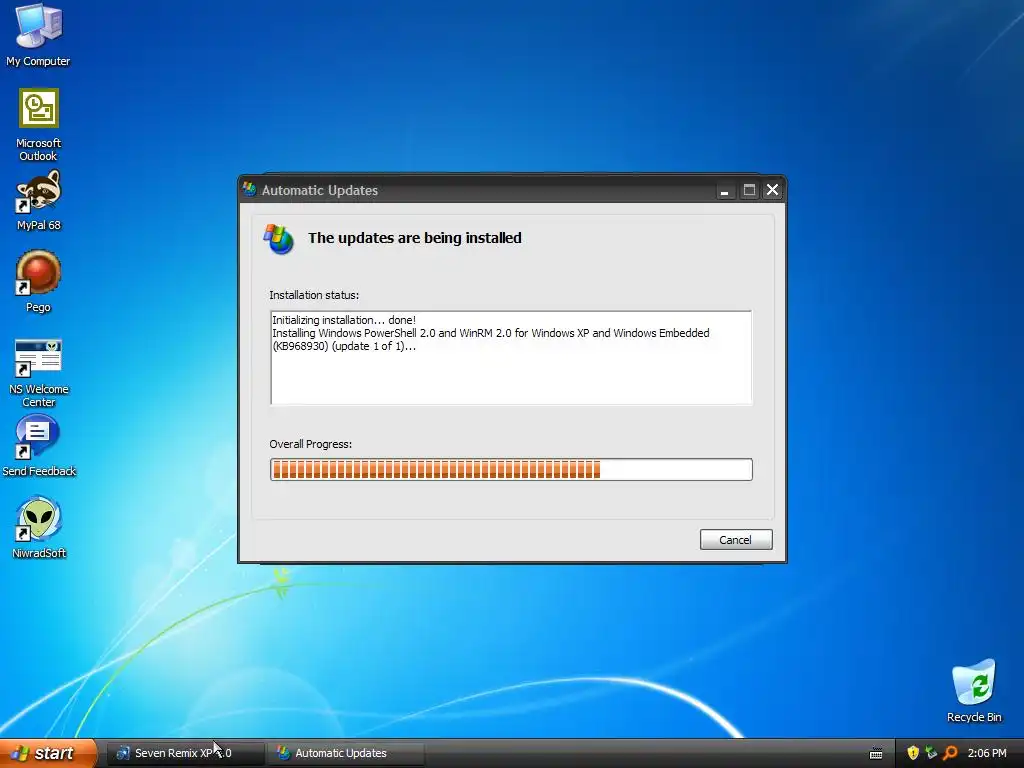Viewport: 1024px width, 768px height.
Task: Click 'The updates are being installed' heading
Action: [x=415, y=238]
